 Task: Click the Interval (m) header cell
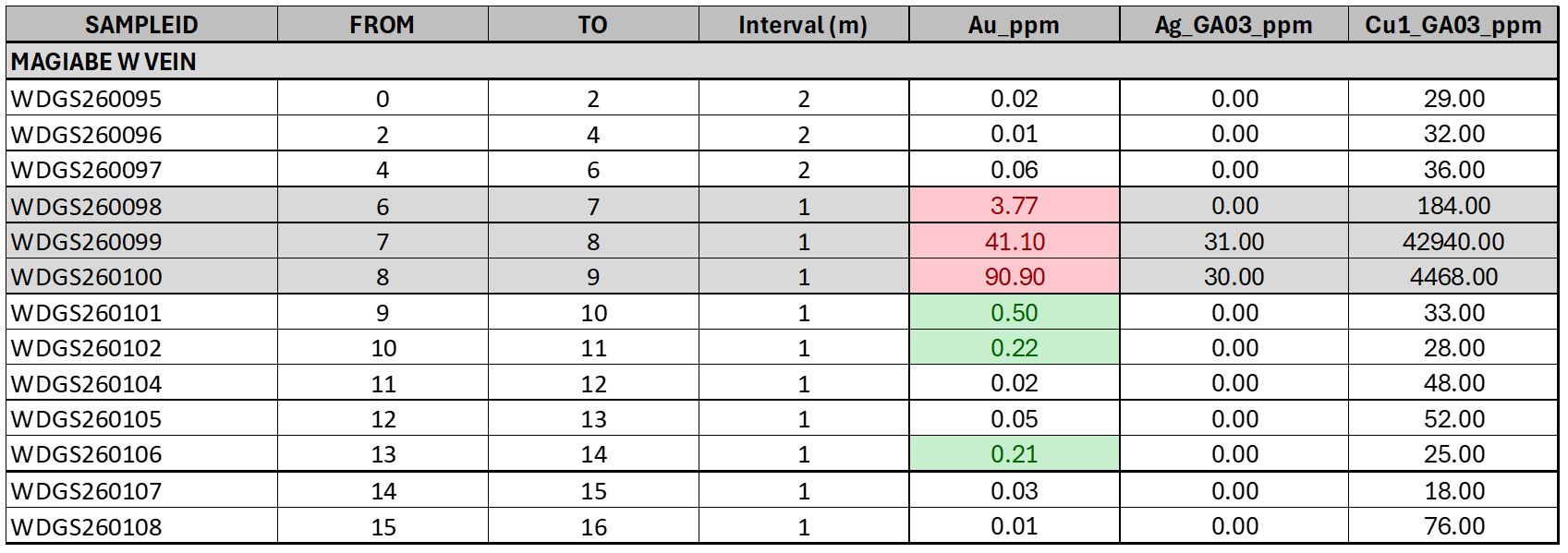click(x=802, y=25)
